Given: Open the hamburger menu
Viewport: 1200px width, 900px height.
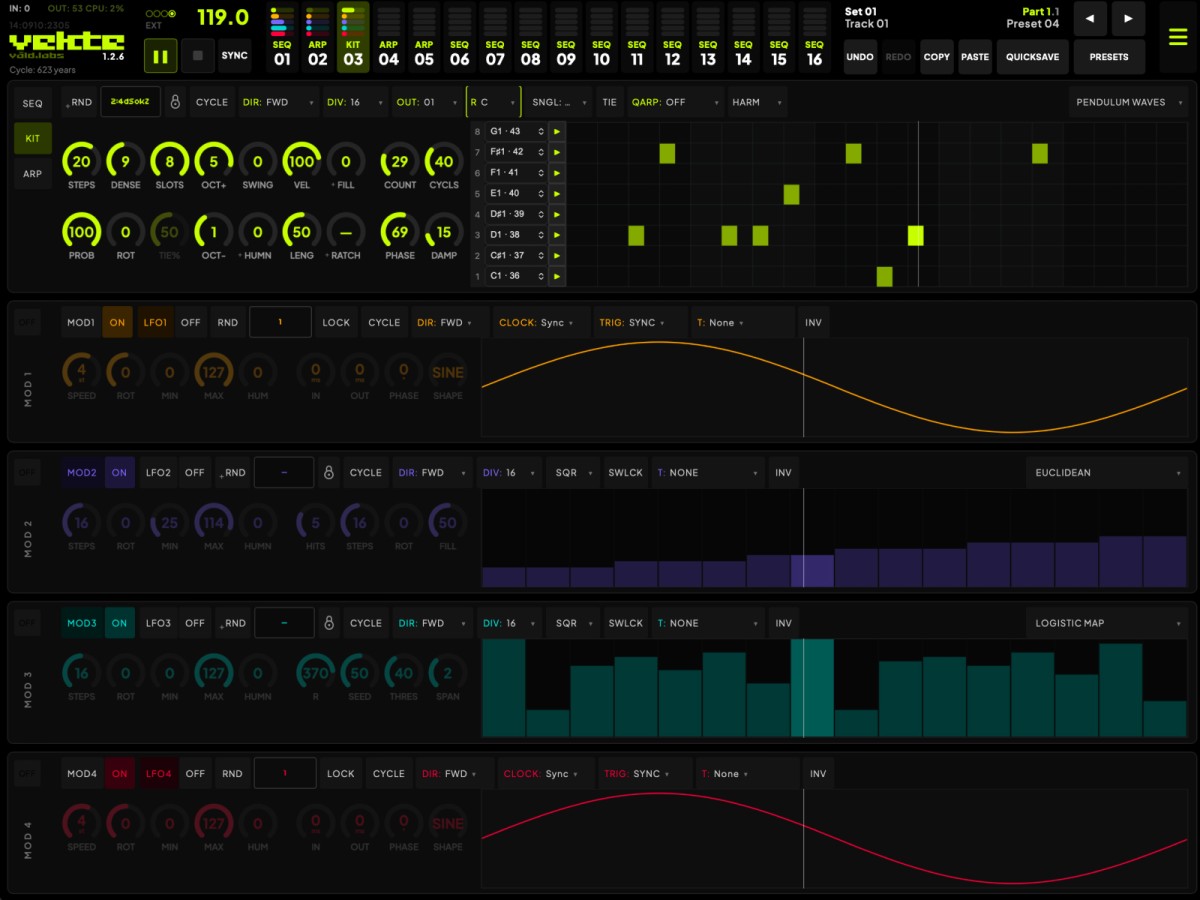Looking at the screenshot, I should (1178, 37).
